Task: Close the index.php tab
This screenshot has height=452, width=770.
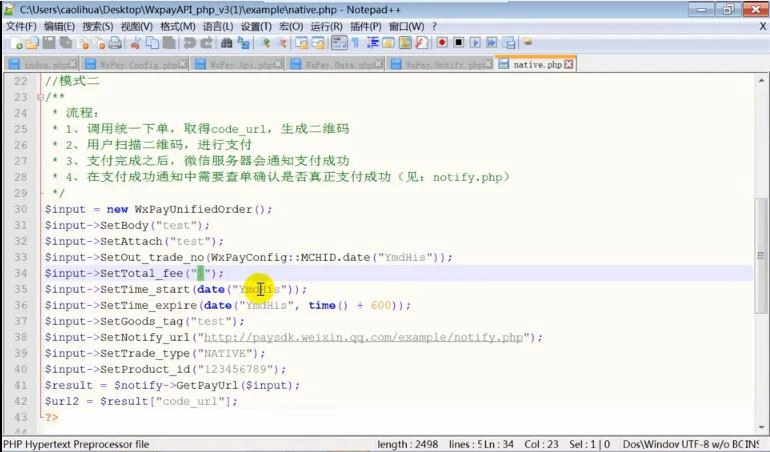Action: [73, 64]
